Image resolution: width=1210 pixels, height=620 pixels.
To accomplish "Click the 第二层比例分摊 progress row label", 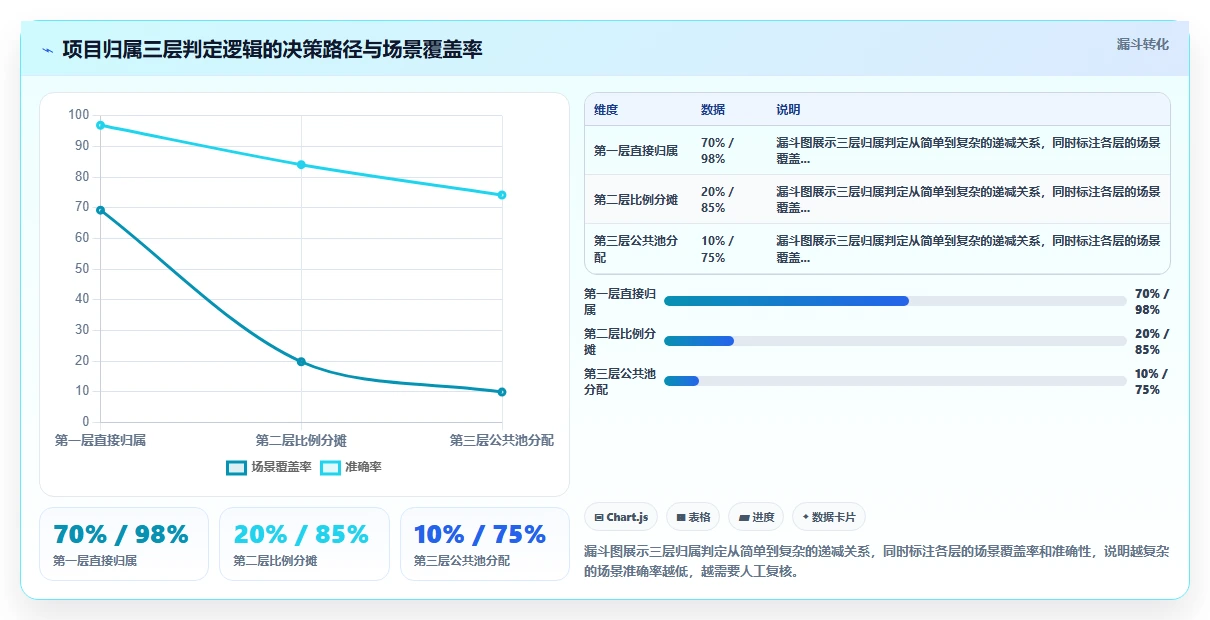I will tap(620, 342).
